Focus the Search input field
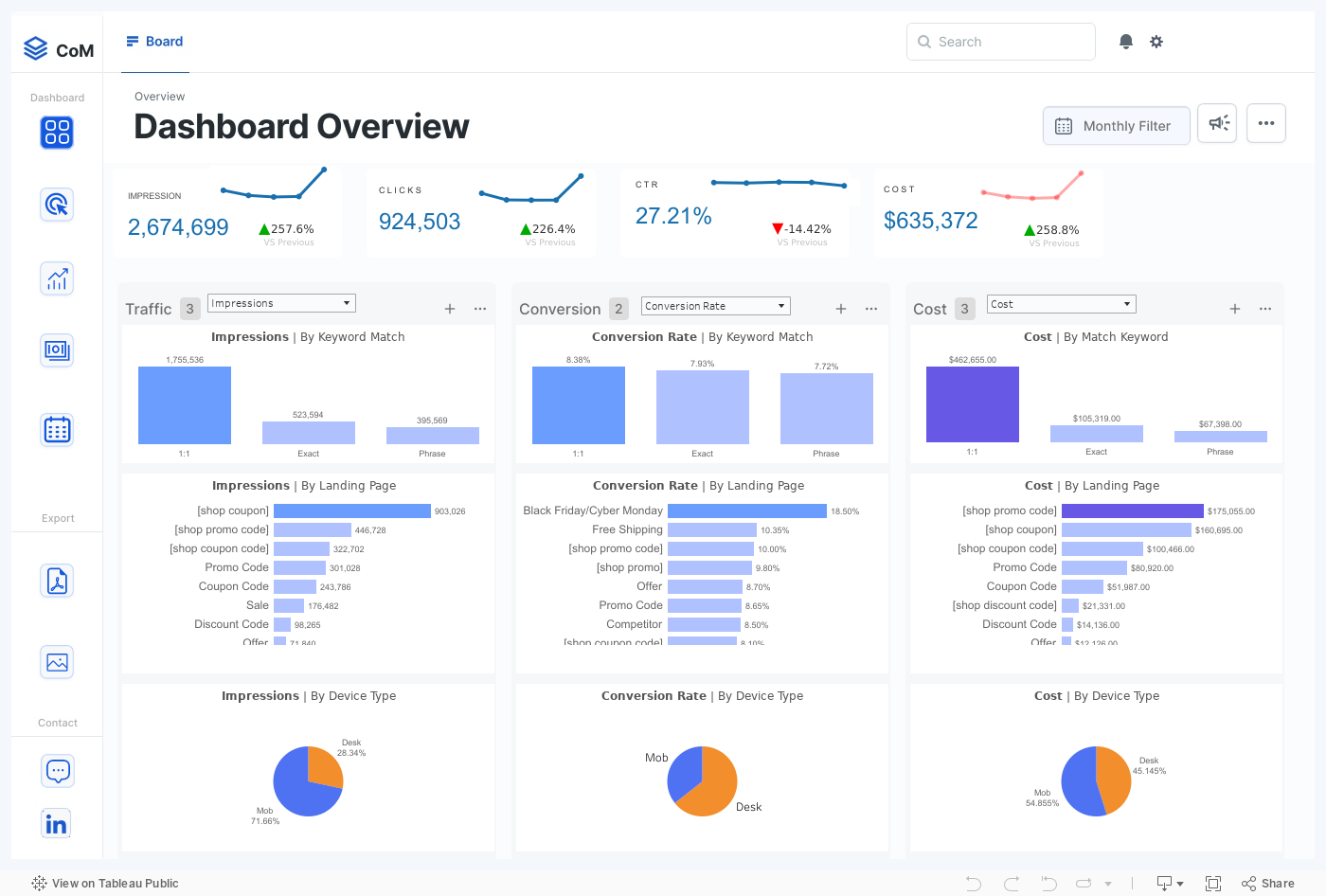 coord(1001,42)
